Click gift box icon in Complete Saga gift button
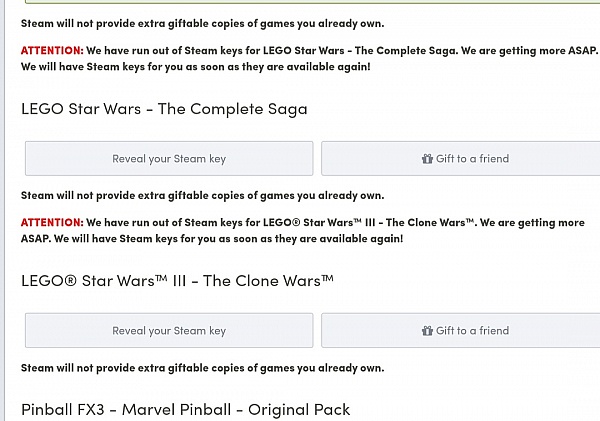Screen dimensions: 600x421 [x=427, y=158]
